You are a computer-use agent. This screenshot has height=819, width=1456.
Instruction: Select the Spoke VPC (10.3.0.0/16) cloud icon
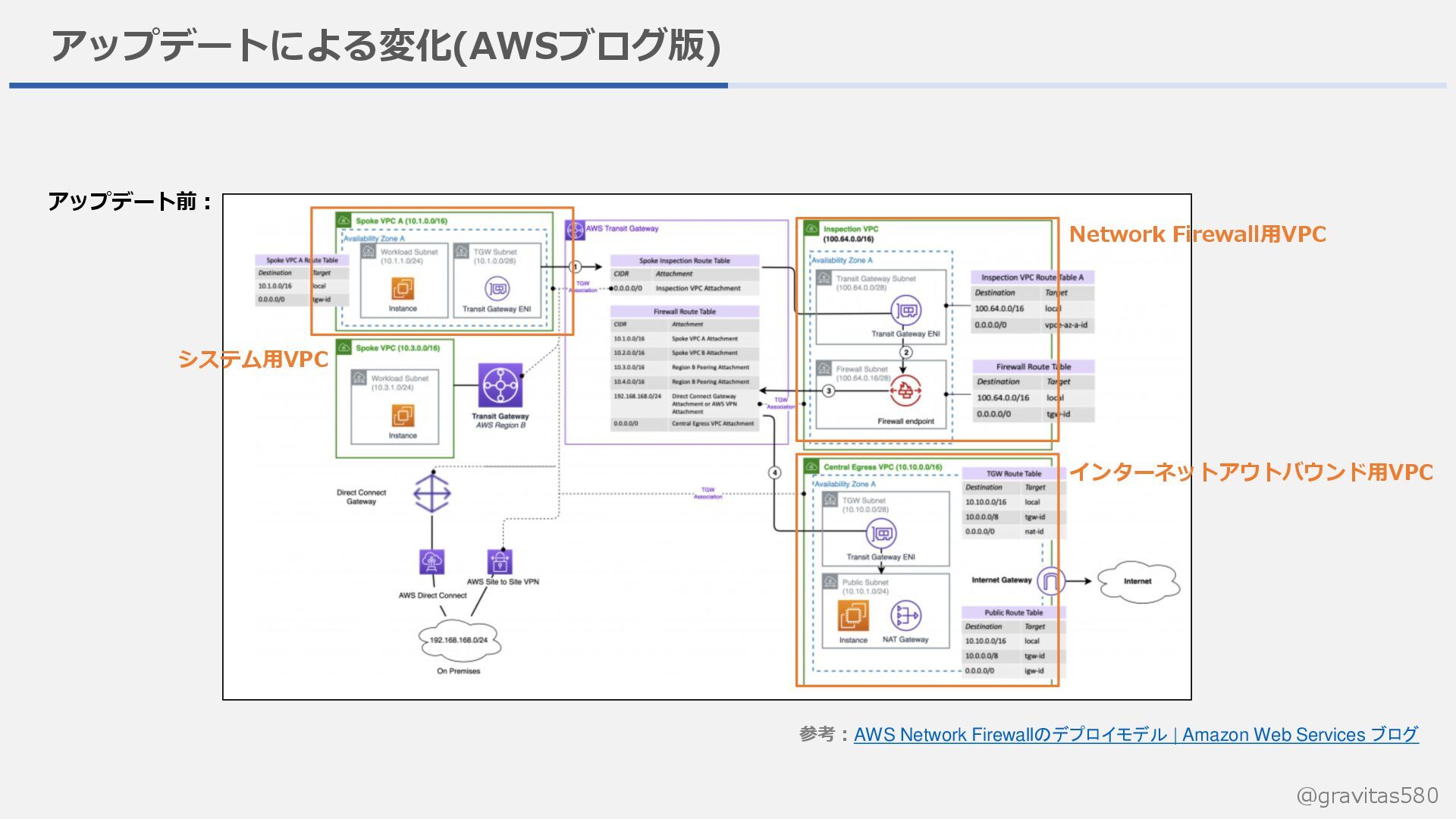(x=344, y=348)
